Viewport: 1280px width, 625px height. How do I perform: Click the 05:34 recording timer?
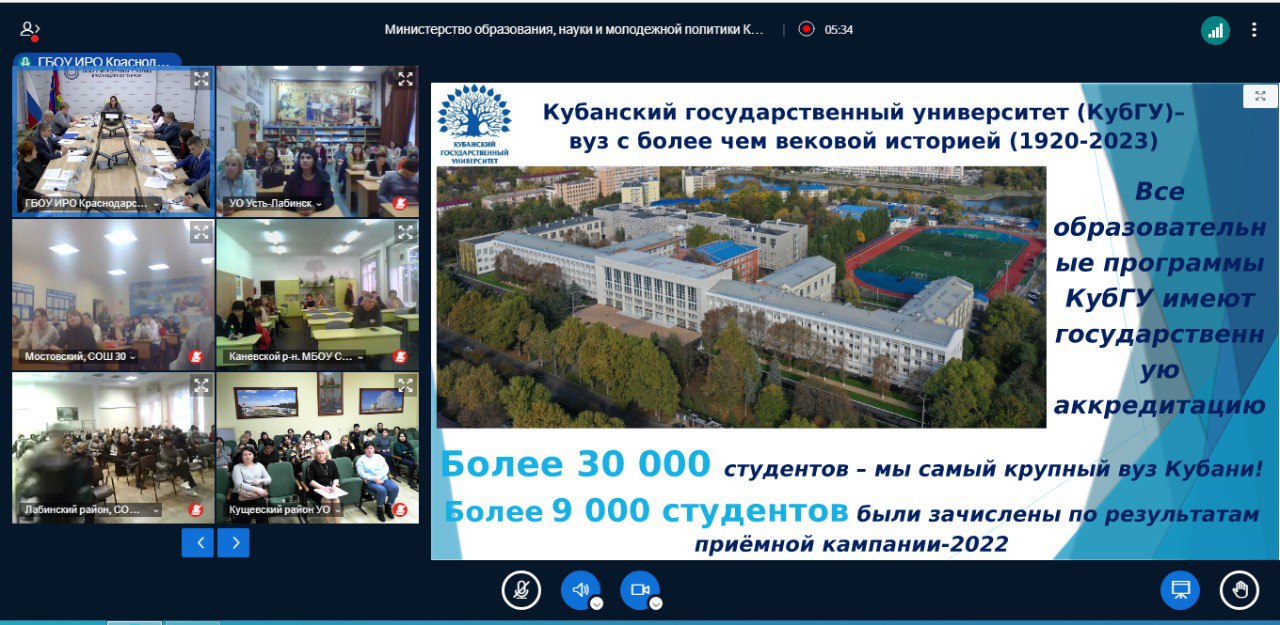coord(838,30)
